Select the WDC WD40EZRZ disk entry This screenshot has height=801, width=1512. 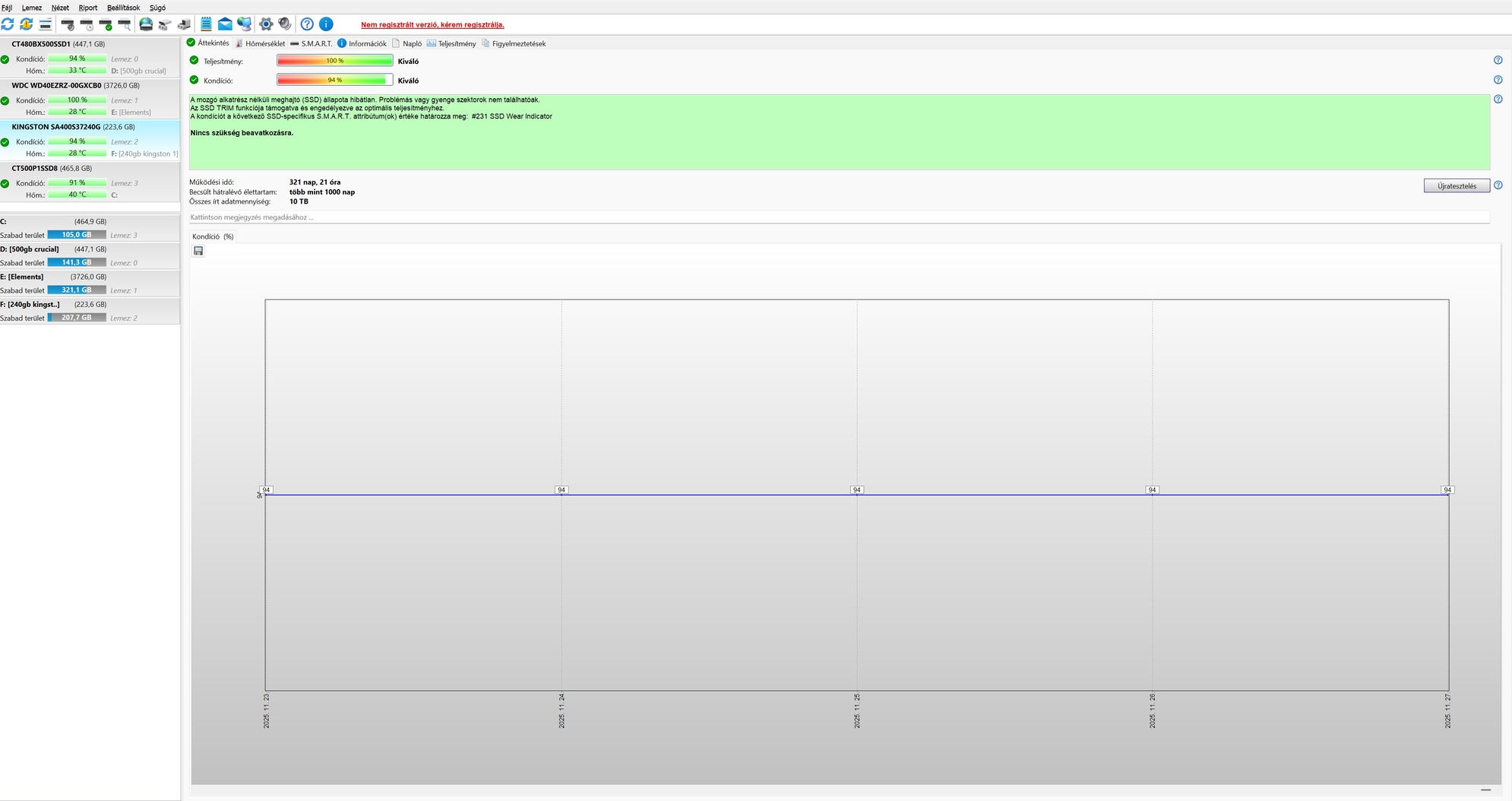pyautogui.click(x=90, y=99)
